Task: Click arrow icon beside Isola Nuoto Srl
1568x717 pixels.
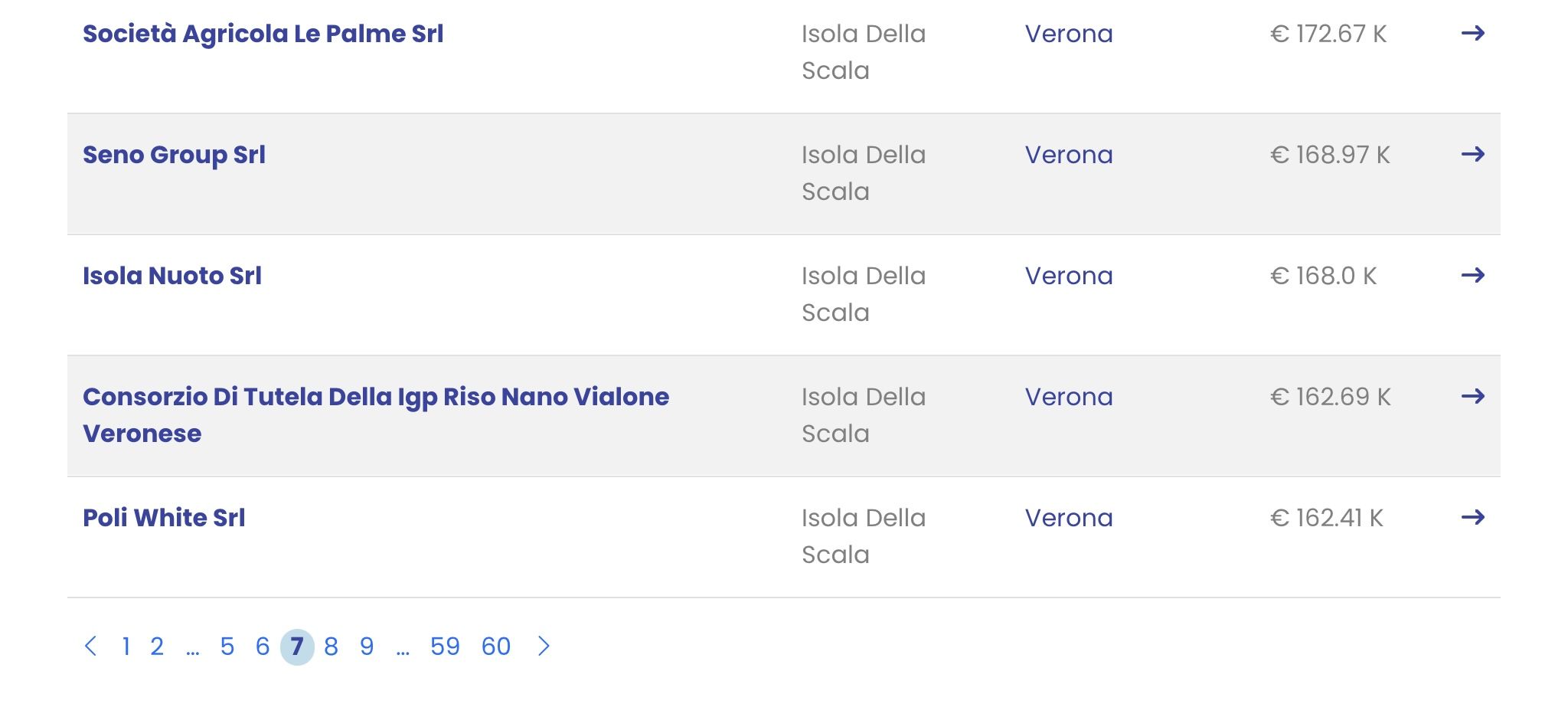Action: coord(1473,275)
